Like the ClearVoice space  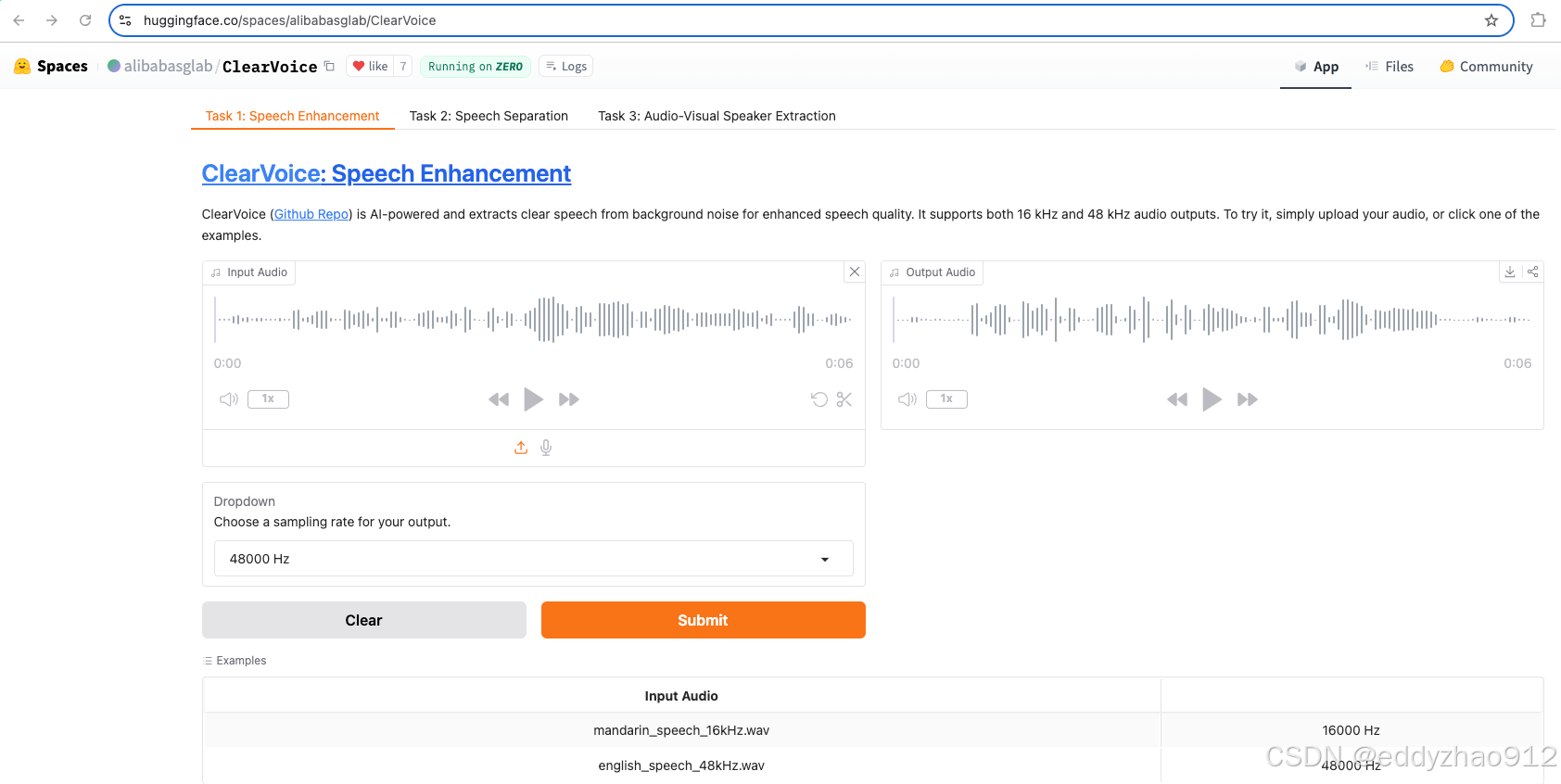coord(370,66)
